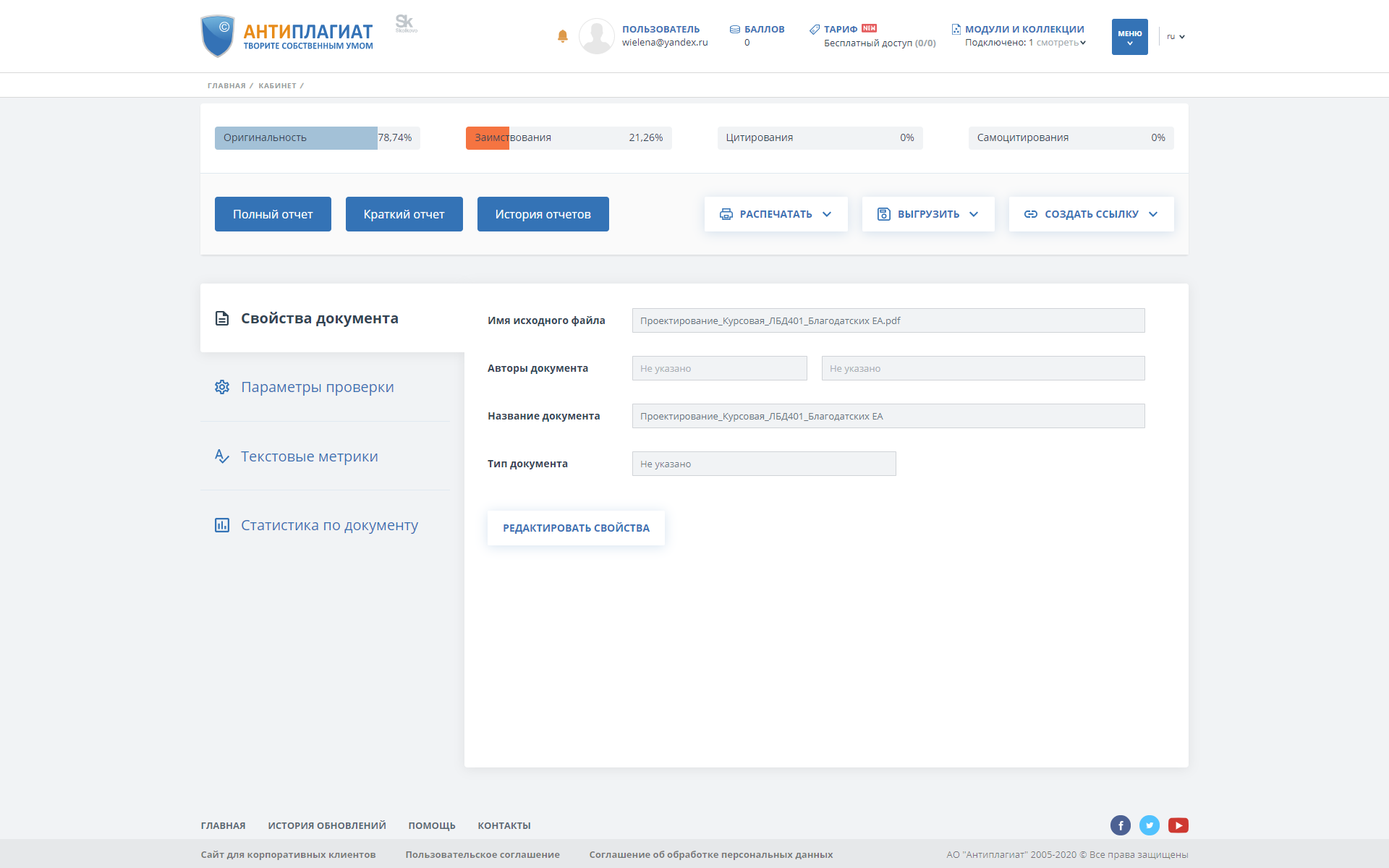Open the Facebook social icon
The width and height of the screenshot is (1389, 868).
pos(1120,825)
